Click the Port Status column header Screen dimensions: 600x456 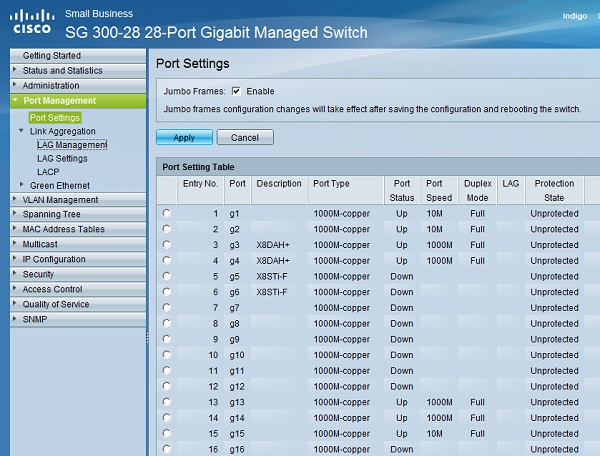click(x=402, y=191)
